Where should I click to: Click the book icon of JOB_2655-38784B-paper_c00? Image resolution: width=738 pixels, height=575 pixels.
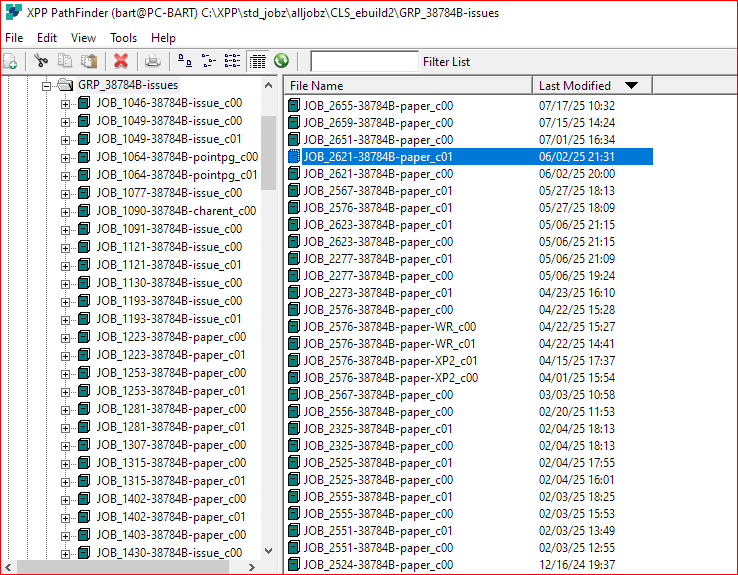pyautogui.click(x=294, y=105)
